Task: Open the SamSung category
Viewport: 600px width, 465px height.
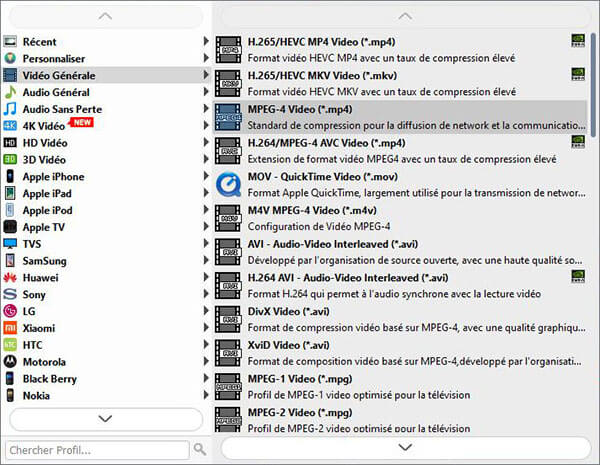Action: 106,261
